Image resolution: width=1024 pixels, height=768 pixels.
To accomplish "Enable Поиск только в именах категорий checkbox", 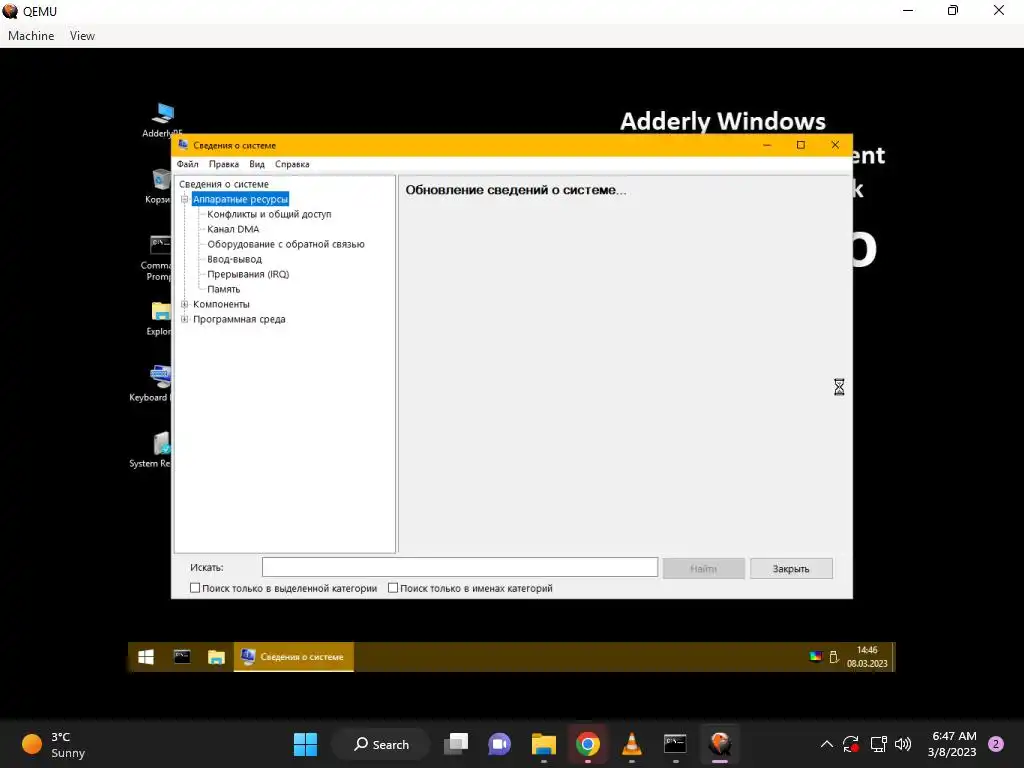I will click(392, 588).
